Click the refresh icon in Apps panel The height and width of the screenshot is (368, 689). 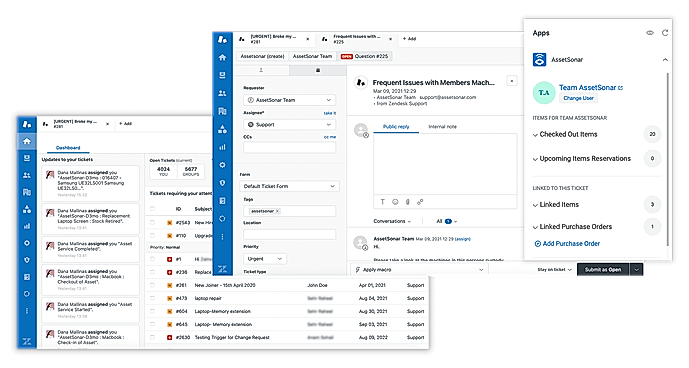coord(665,33)
